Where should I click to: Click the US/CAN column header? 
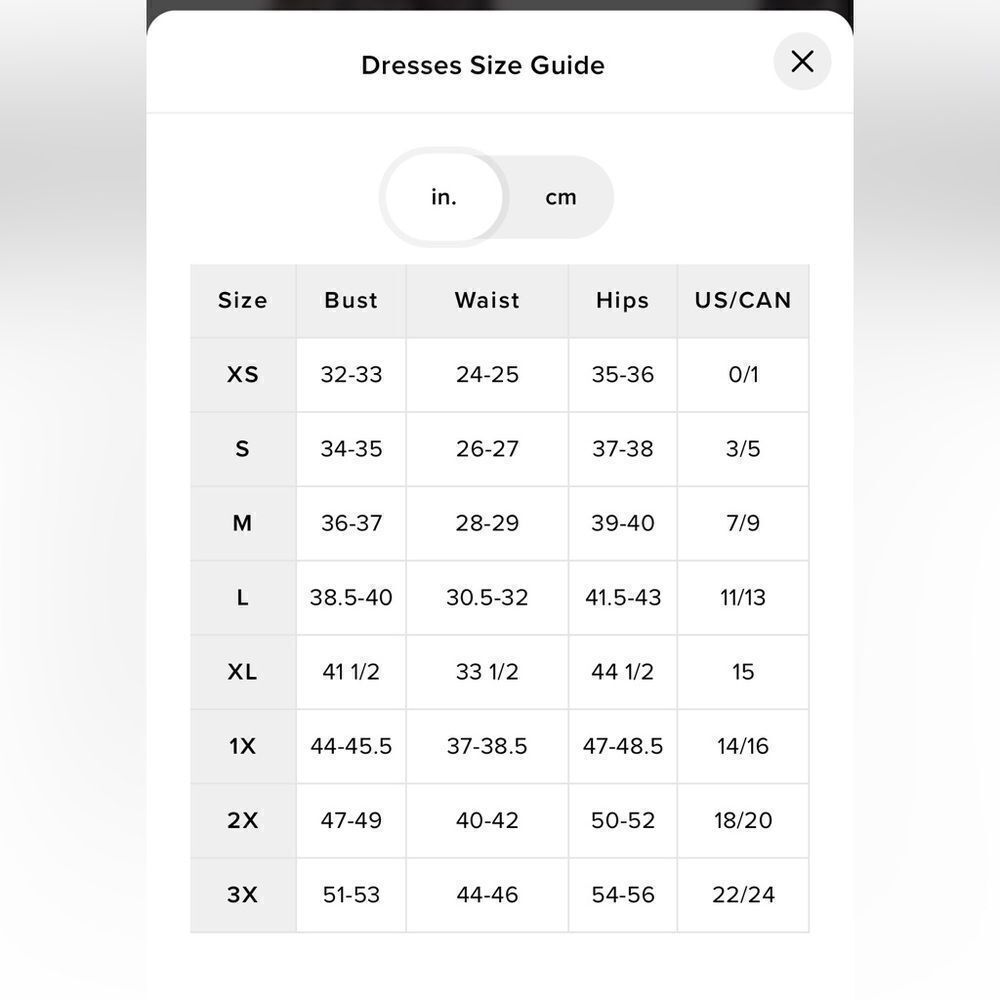click(743, 300)
